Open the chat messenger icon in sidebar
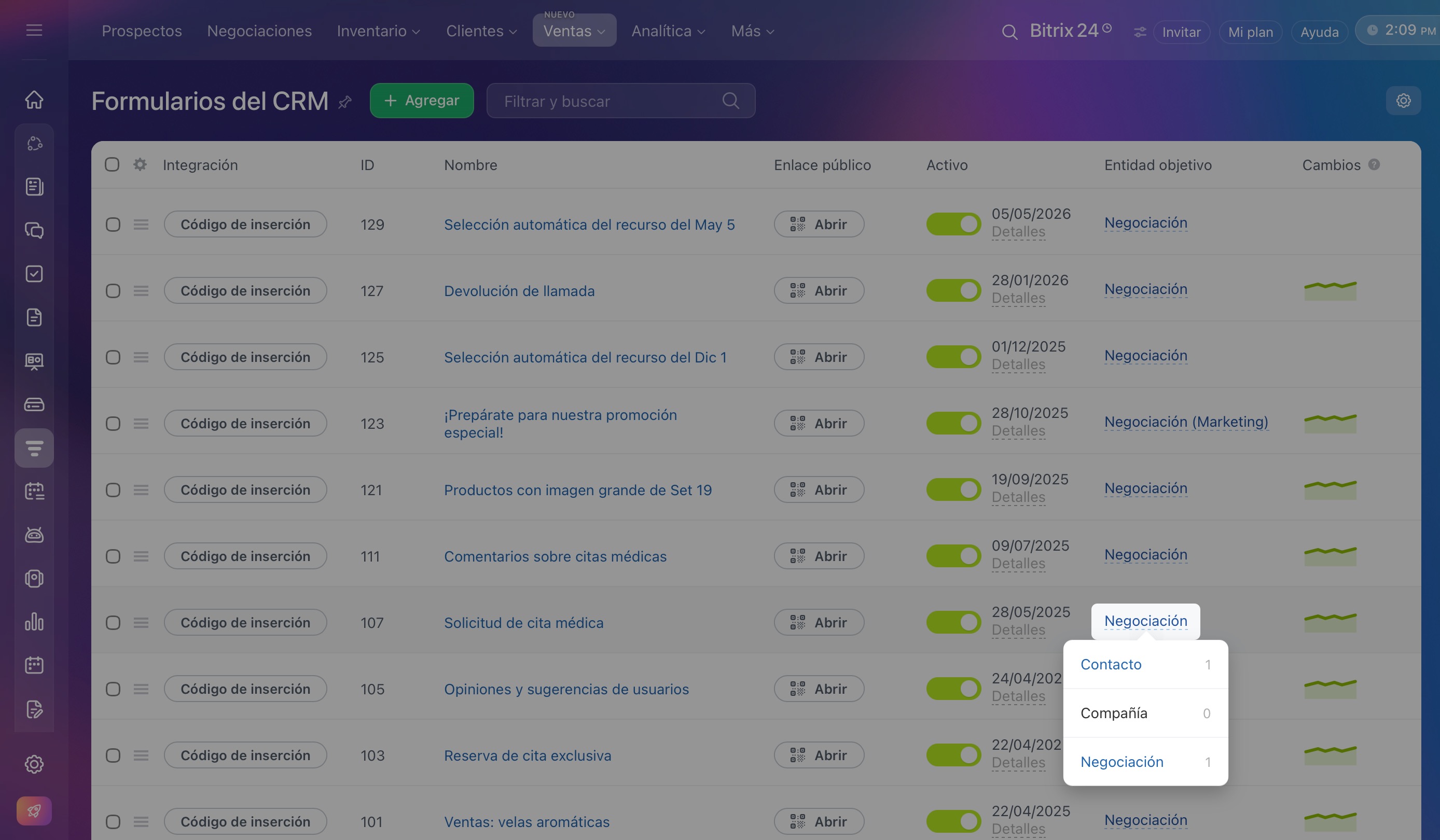 point(34,230)
